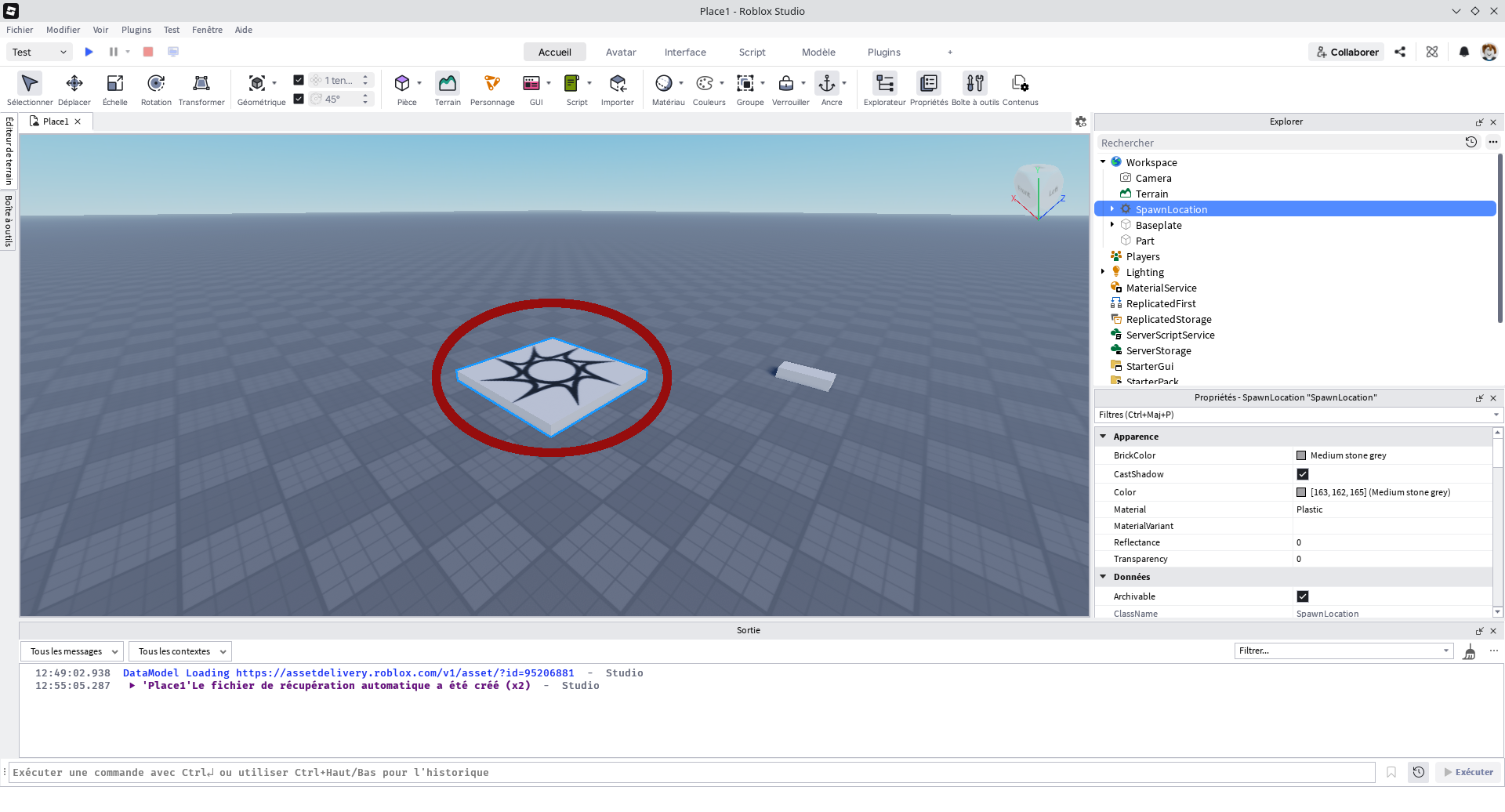Collapse the Apparence properties section
Image resolution: width=1505 pixels, height=812 pixels.
click(x=1104, y=437)
